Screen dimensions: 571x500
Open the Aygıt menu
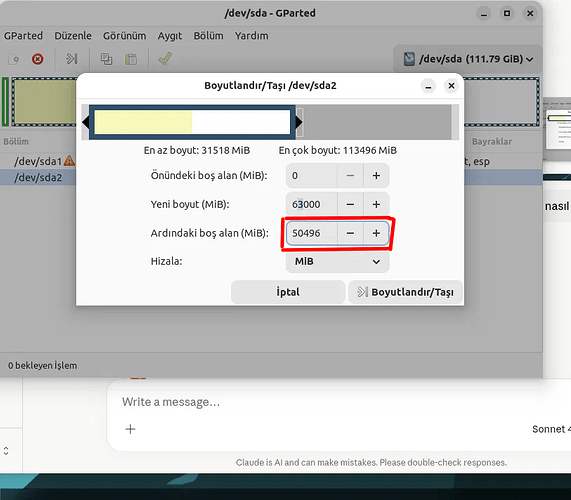pyautogui.click(x=170, y=36)
